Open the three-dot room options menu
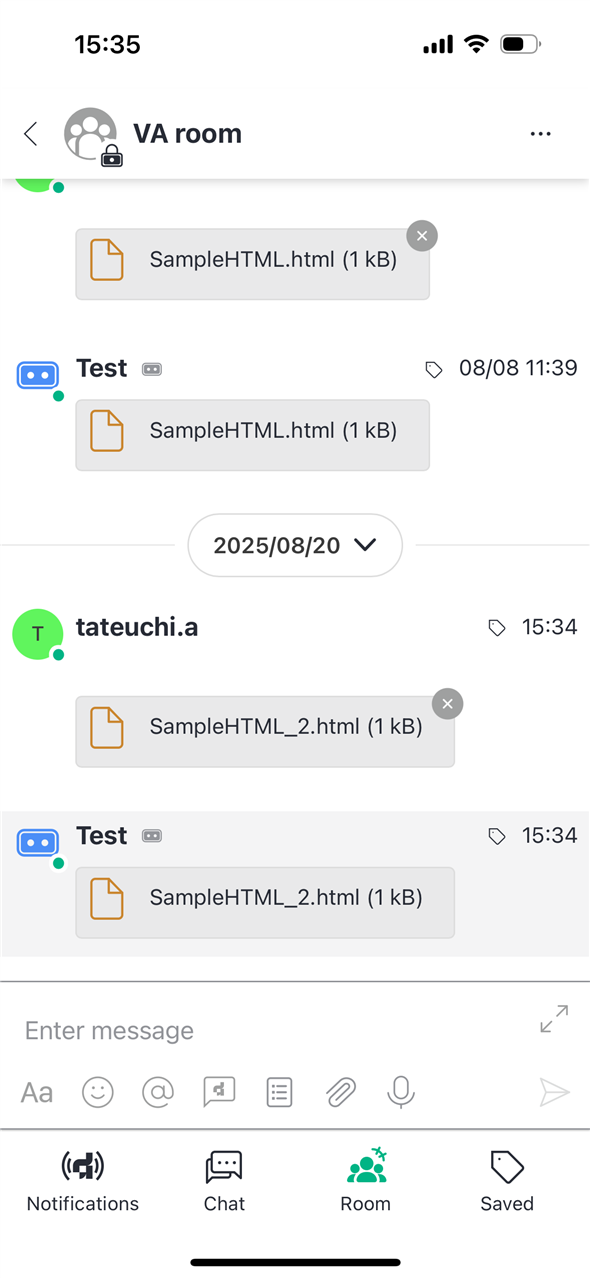The width and height of the screenshot is (590, 1278). pos(541,134)
